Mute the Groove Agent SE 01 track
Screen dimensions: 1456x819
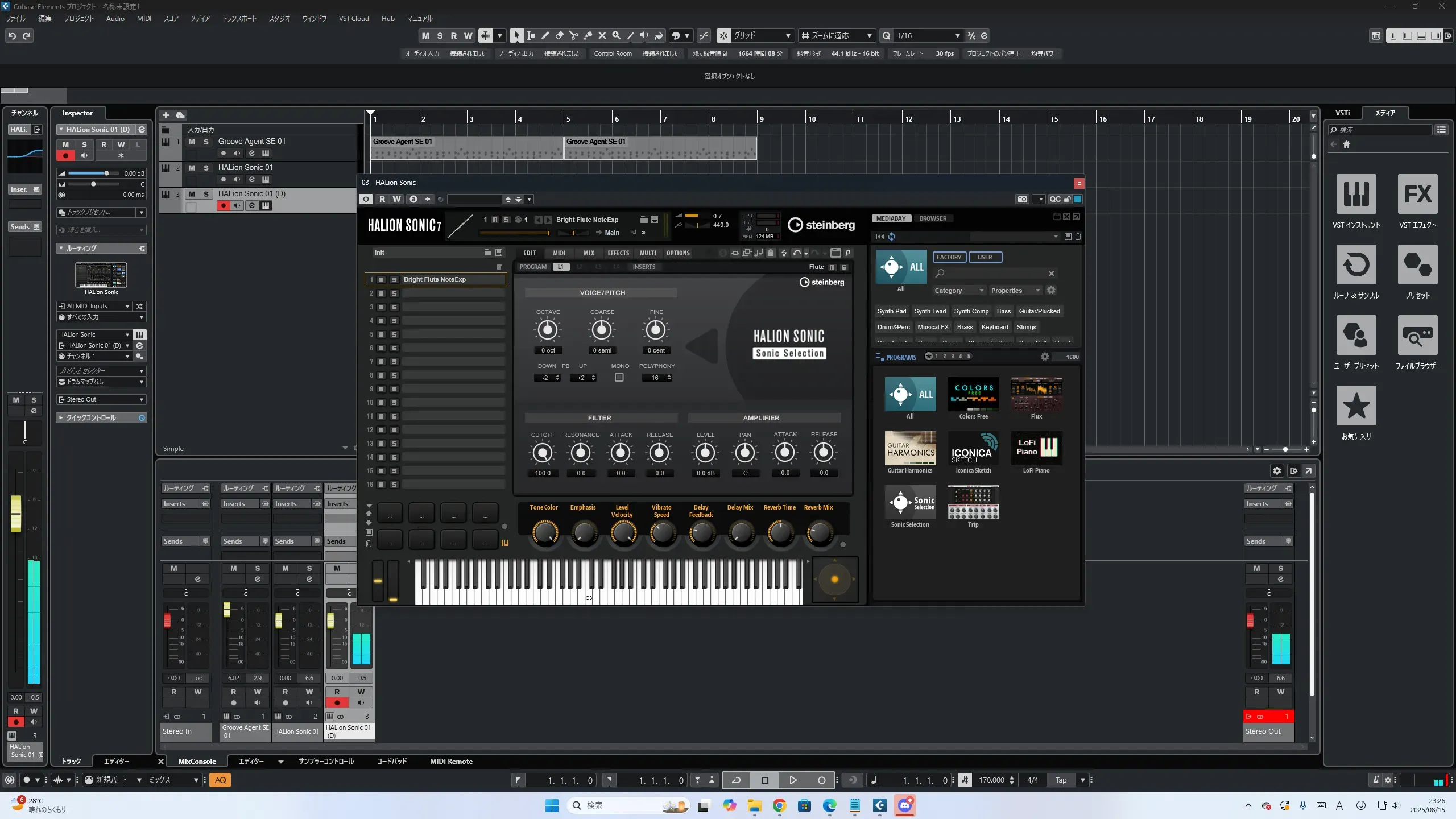pyautogui.click(x=192, y=142)
